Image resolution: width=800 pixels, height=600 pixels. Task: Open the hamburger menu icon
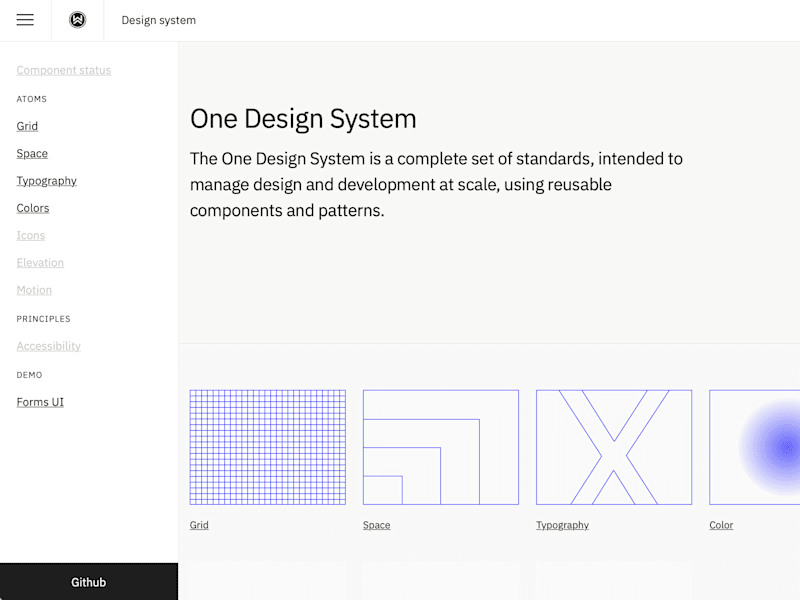25,20
